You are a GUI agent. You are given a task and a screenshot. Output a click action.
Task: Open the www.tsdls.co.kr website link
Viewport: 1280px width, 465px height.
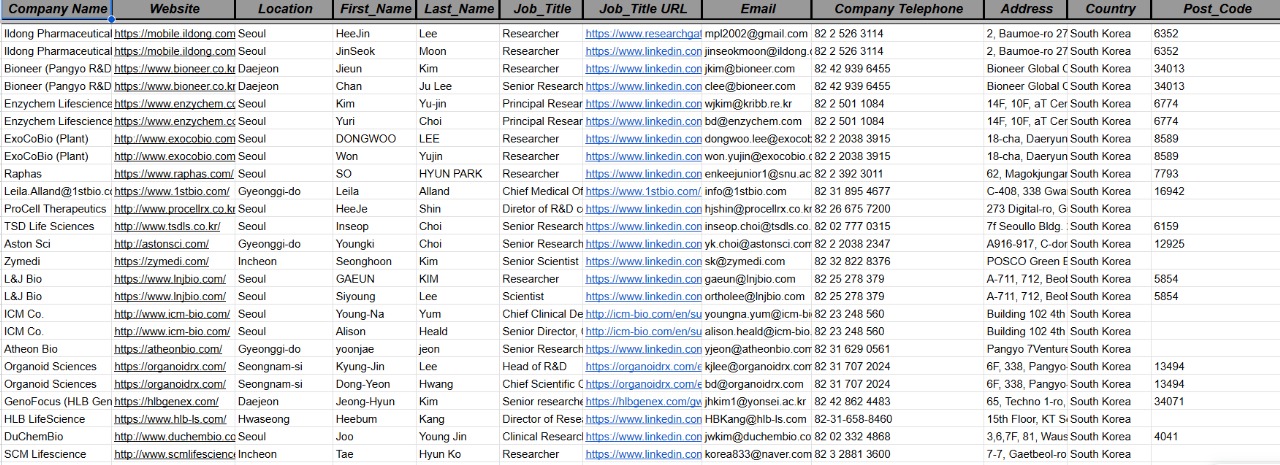[167, 226]
